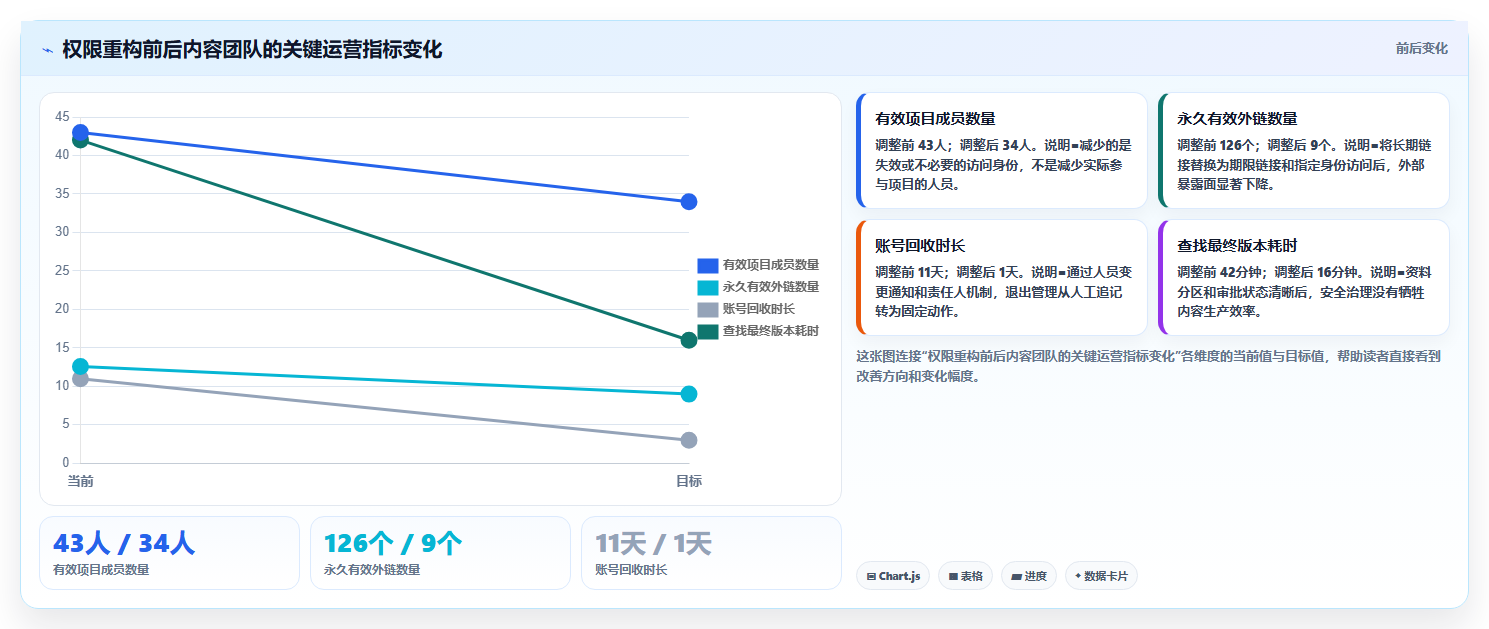Open the 查找最终版本耗时 detail card heading
Screen dimensions: 1489x629
[1237, 245]
